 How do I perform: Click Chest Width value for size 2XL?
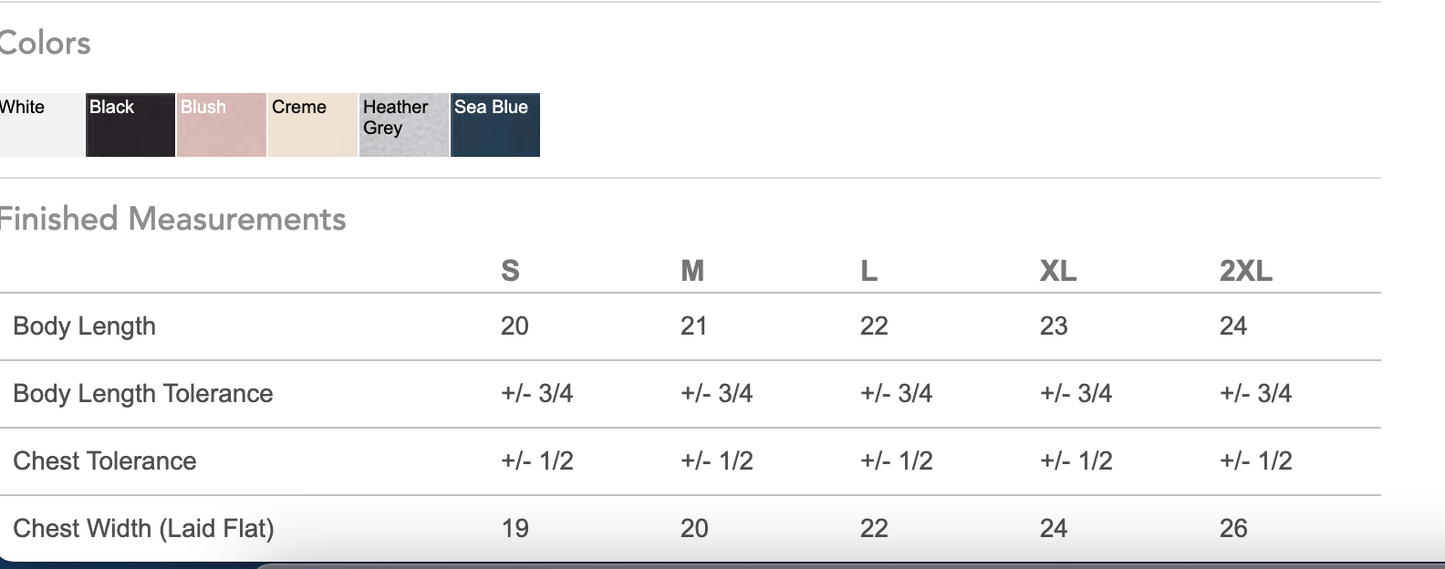[1233, 528]
